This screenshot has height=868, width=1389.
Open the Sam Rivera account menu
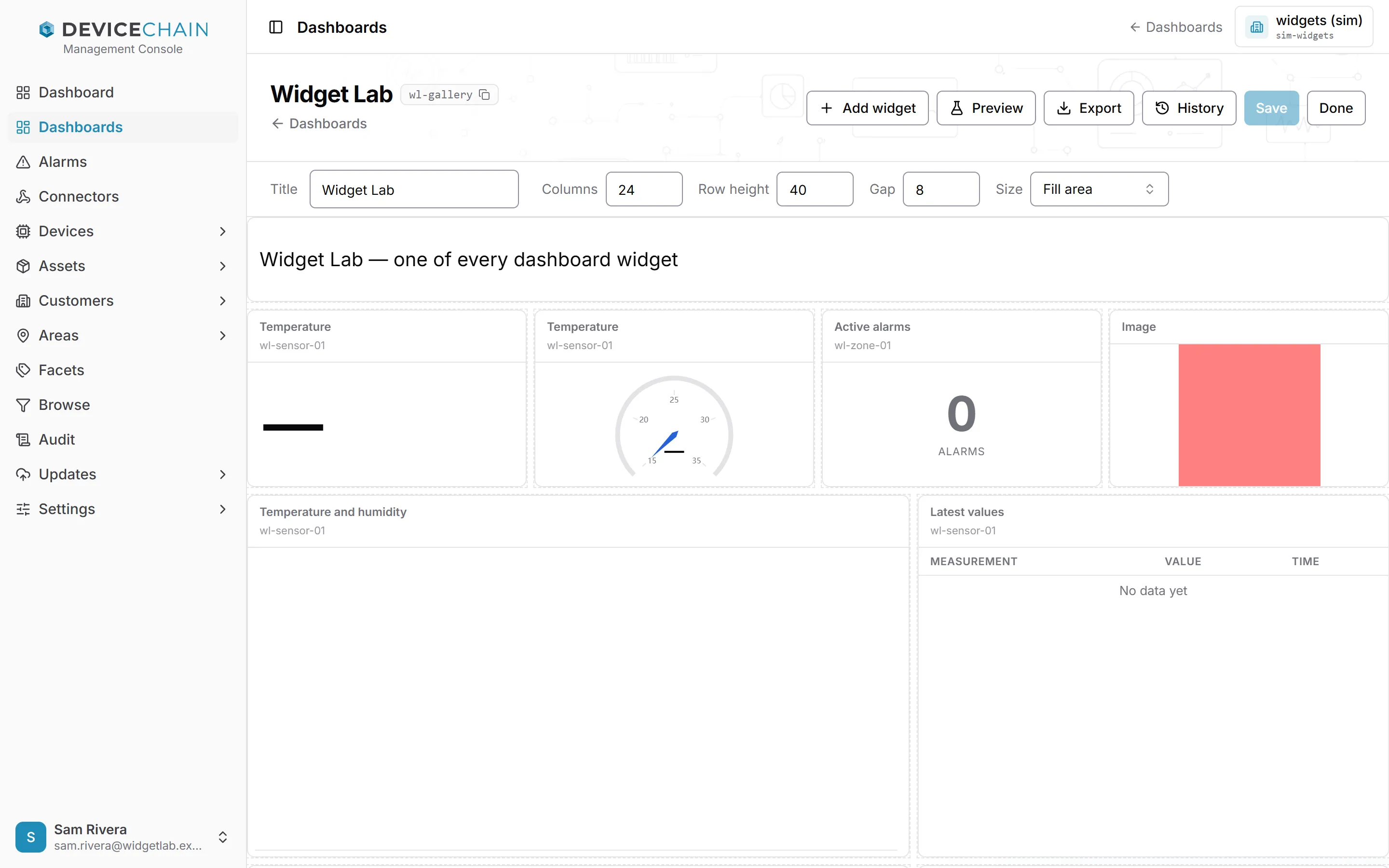tap(123, 837)
